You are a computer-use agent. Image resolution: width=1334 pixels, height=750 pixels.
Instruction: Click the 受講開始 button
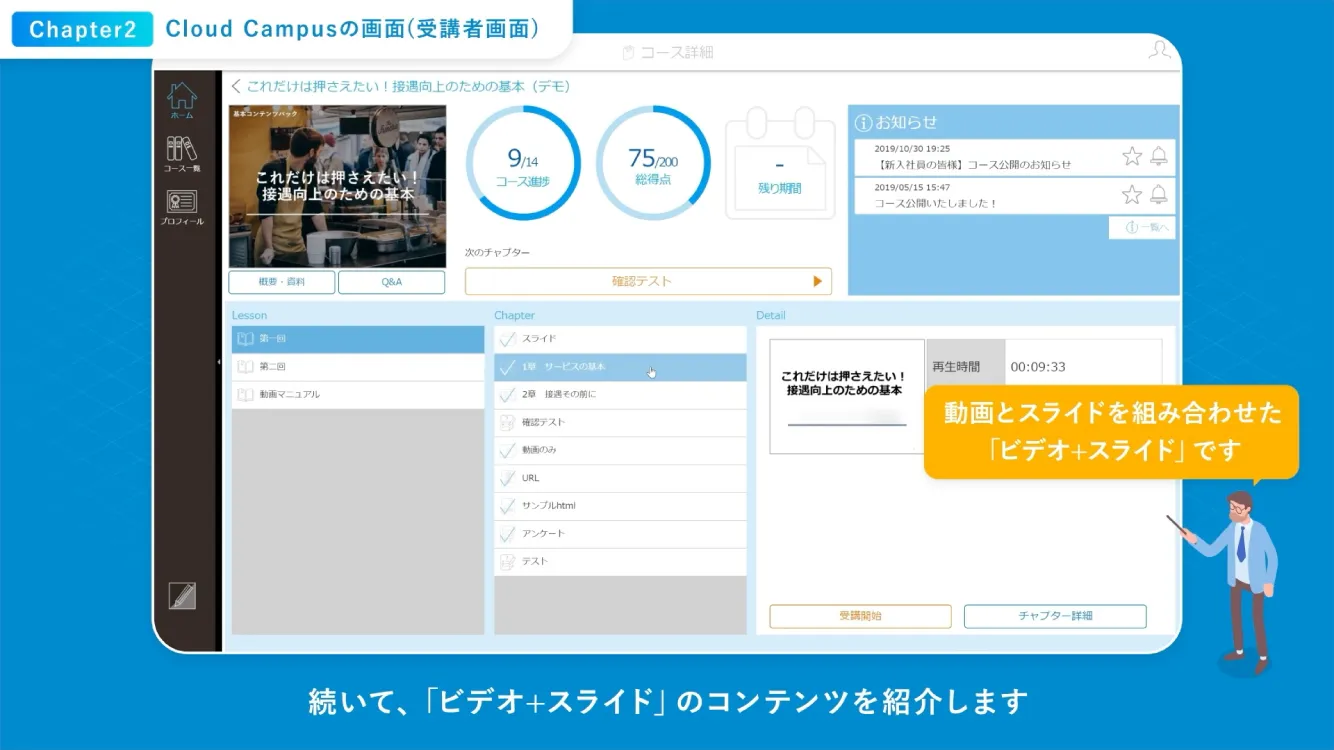(x=860, y=616)
